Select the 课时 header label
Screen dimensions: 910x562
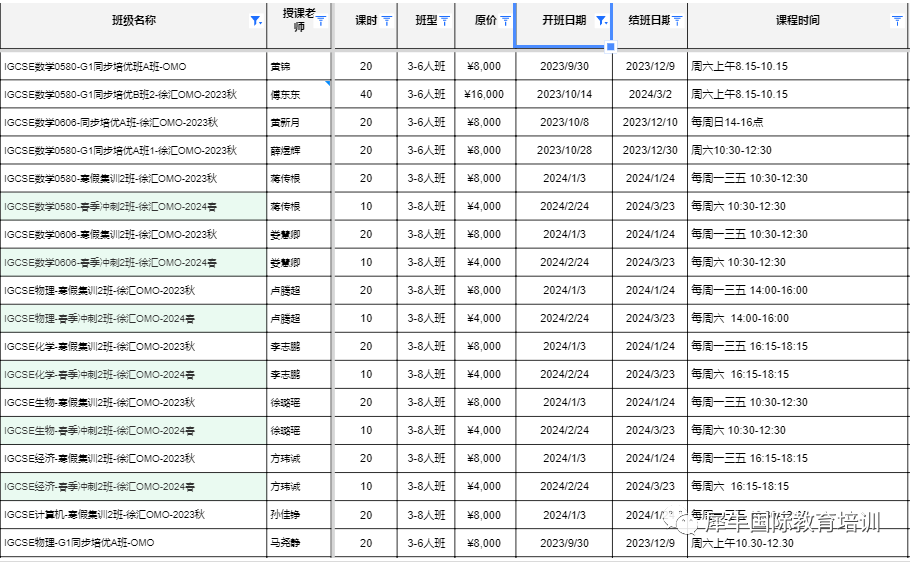[366, 20]
